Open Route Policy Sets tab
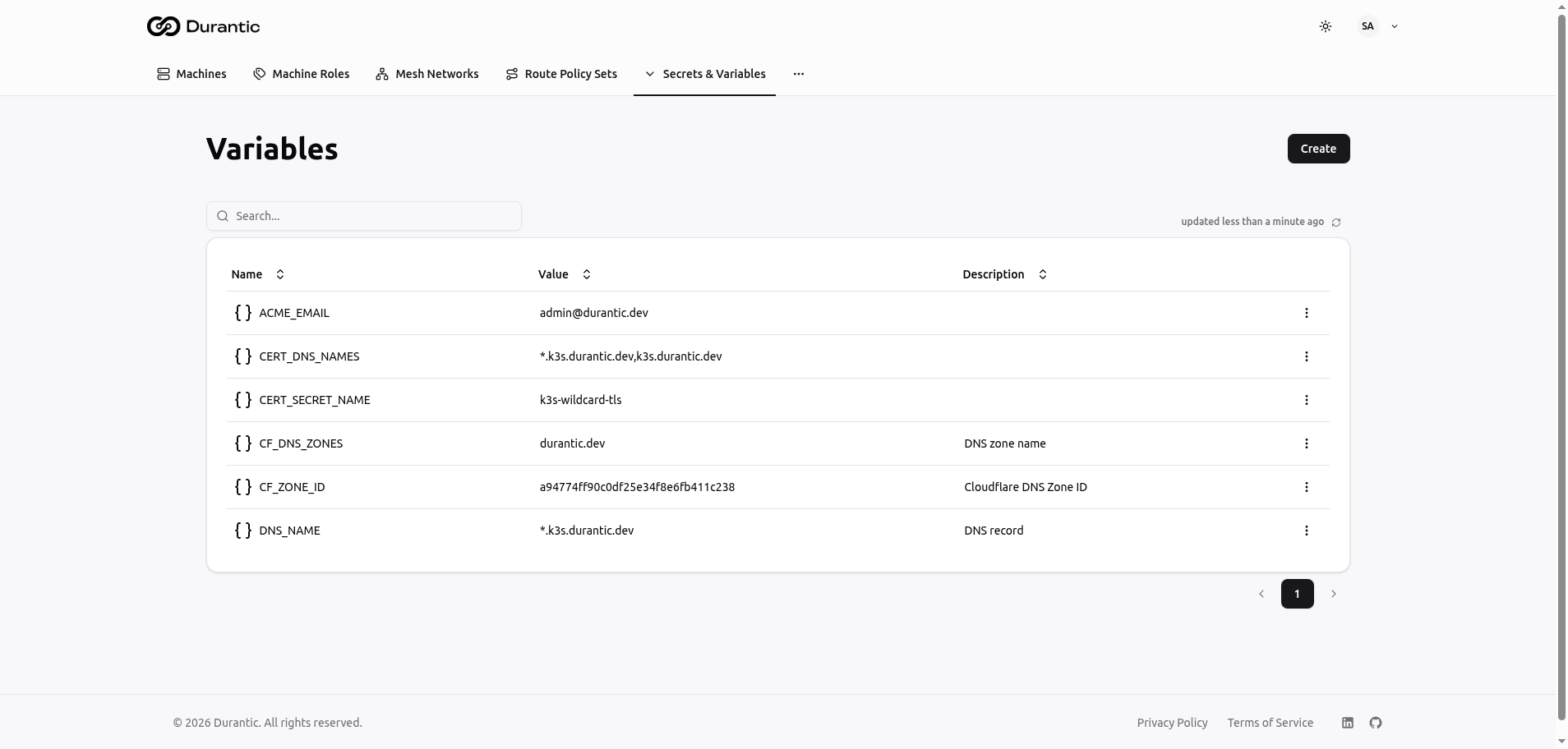1568x749 pixels. point(561,74)
